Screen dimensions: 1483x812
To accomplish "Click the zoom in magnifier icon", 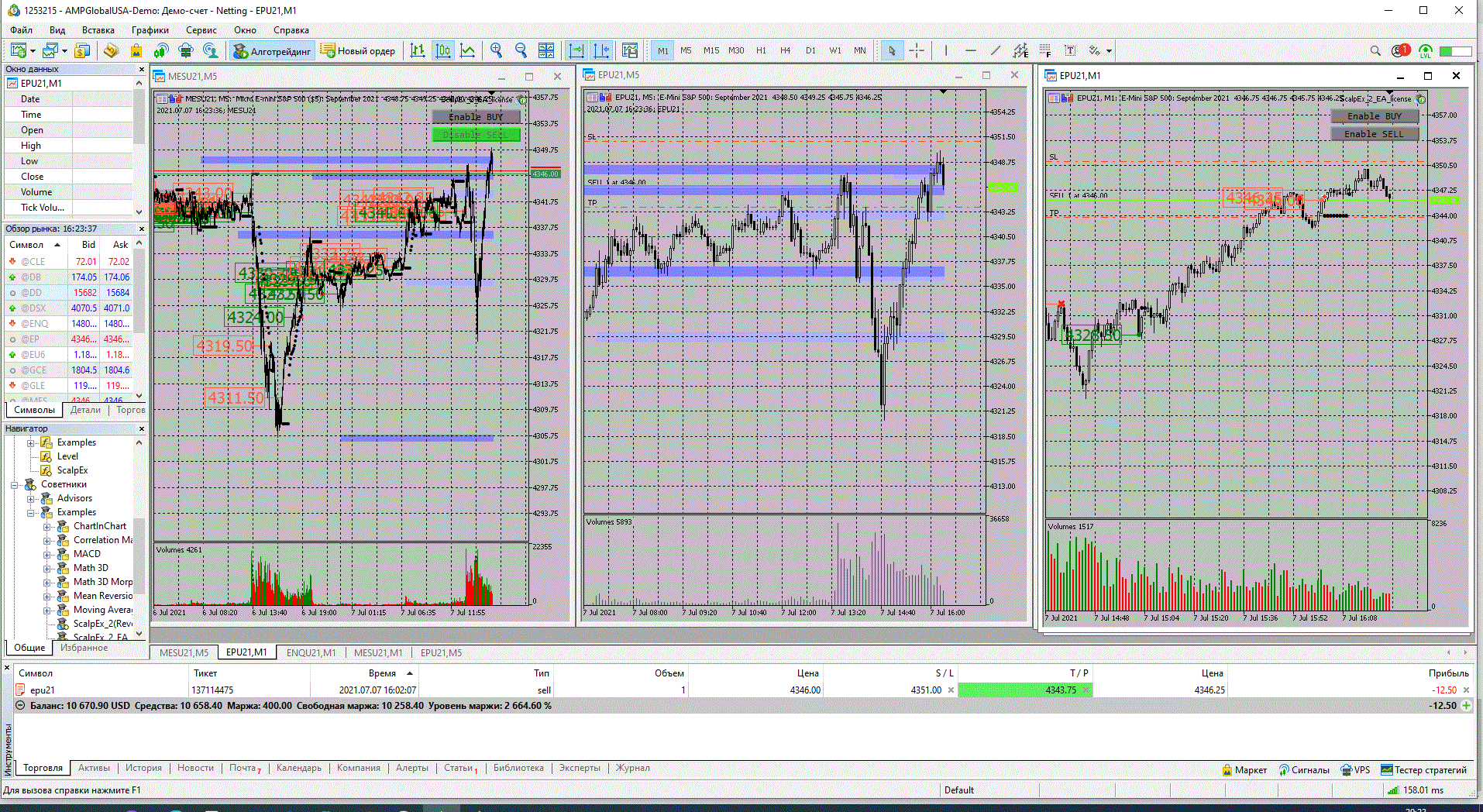I will (496, 51).
